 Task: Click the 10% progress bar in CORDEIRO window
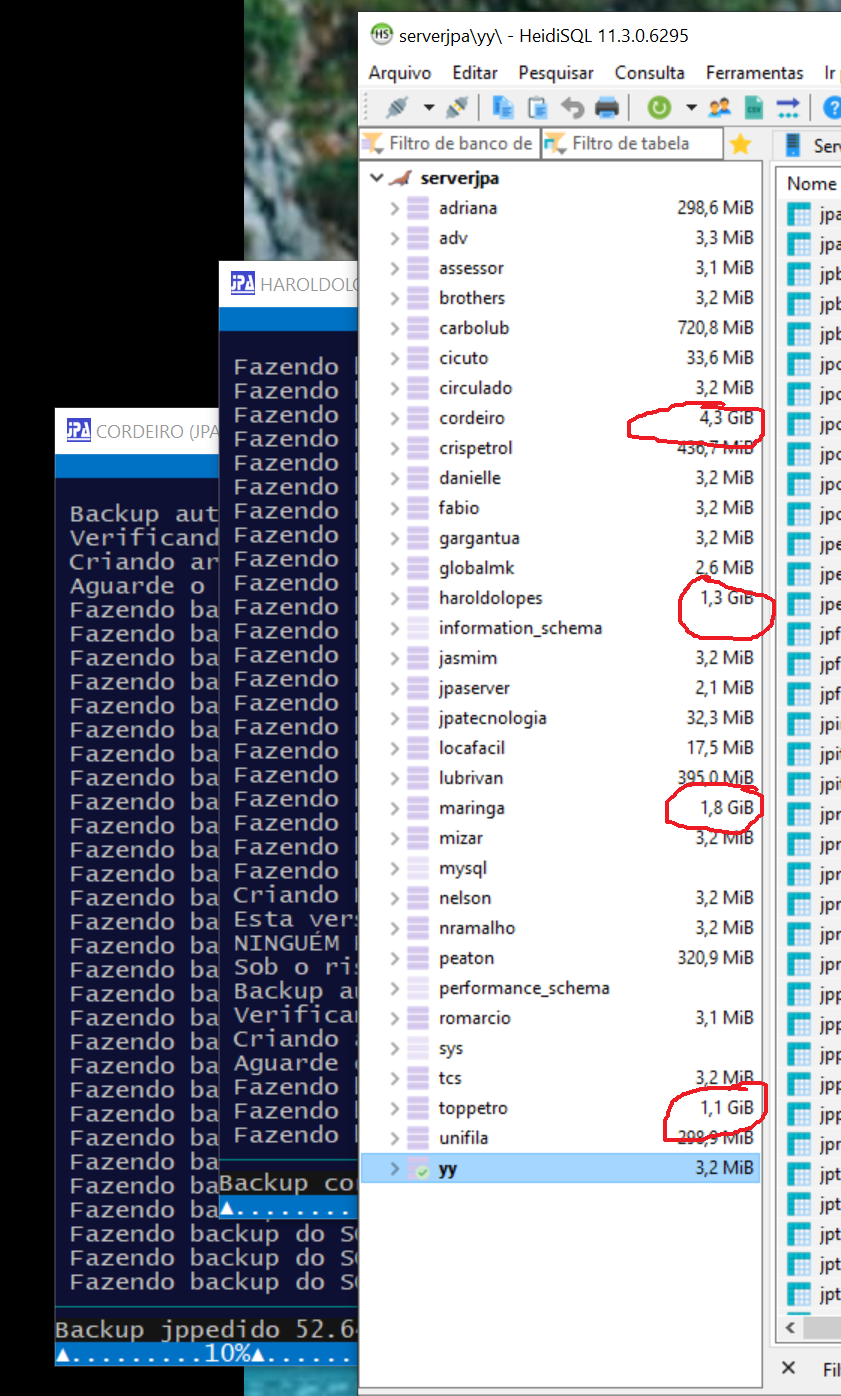[x=206, y=1354]
